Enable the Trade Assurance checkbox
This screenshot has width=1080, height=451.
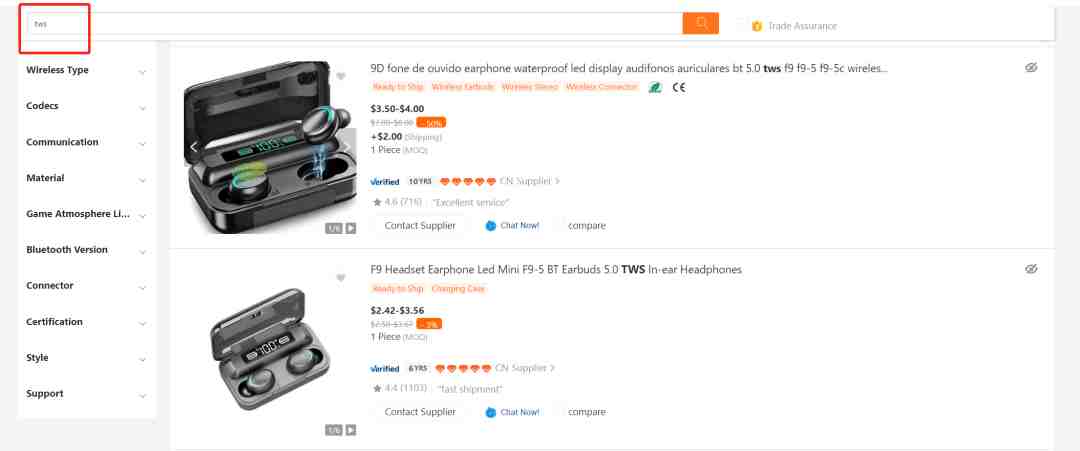(x=740, y=25)
